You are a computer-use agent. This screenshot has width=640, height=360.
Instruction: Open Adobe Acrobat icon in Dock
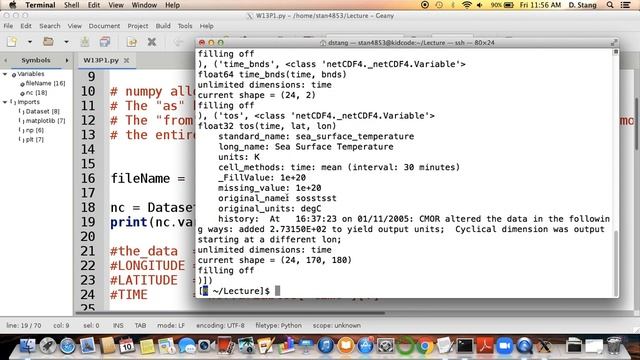(x=485, y=346)
